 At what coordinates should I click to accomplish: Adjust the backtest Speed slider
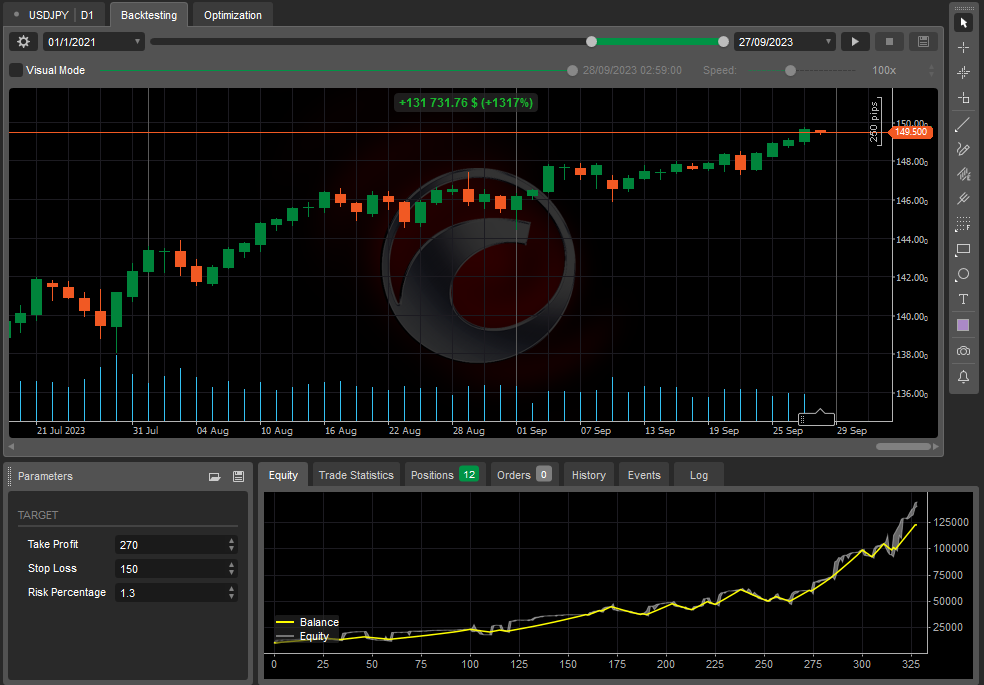[x=789, y=70]
